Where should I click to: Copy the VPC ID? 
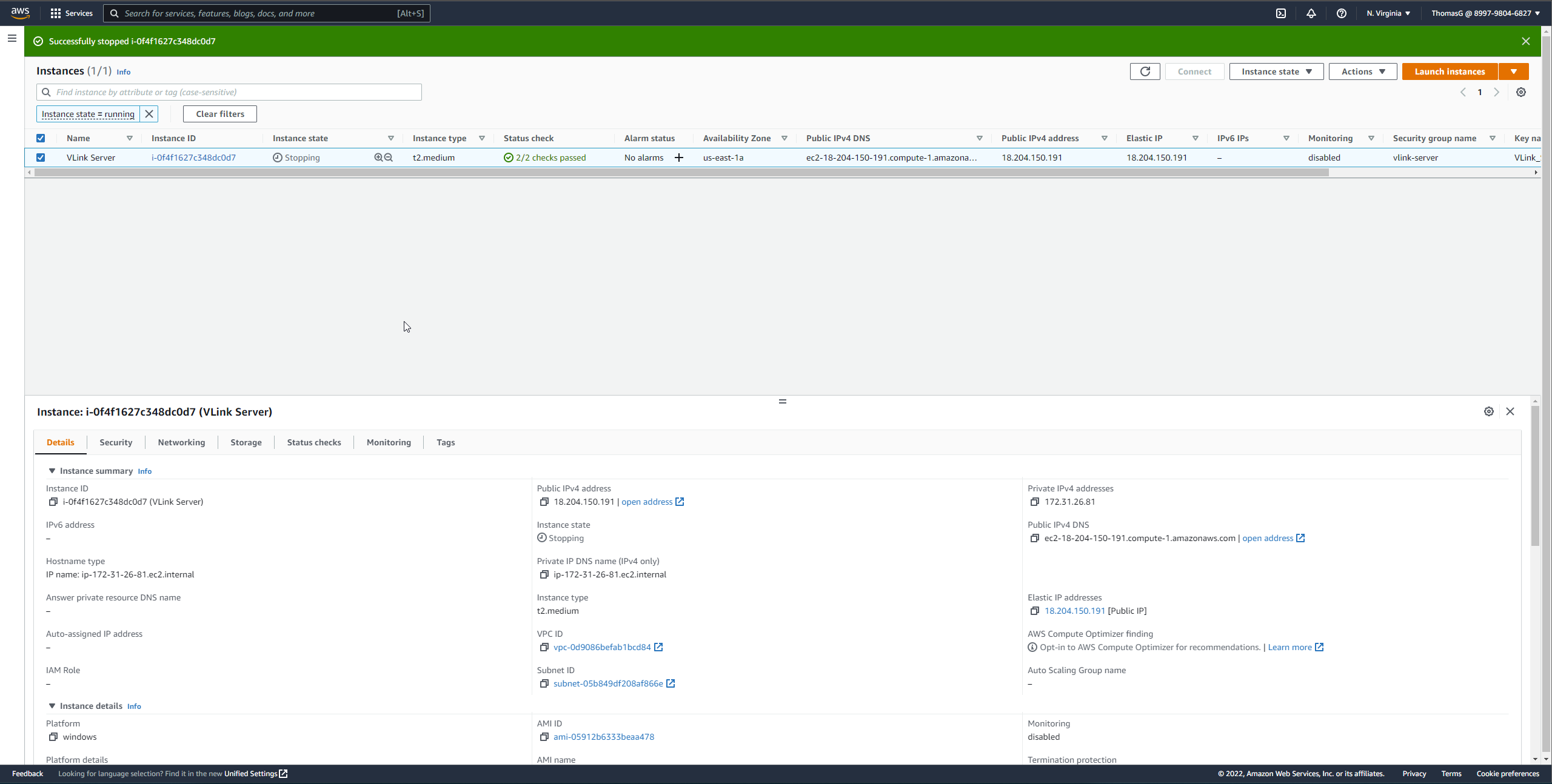click(x=544, y=647)
